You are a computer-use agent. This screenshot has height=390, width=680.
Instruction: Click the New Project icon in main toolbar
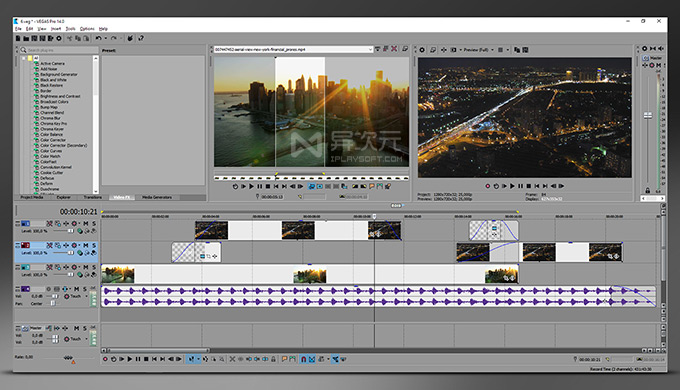[x=18, y=38]
